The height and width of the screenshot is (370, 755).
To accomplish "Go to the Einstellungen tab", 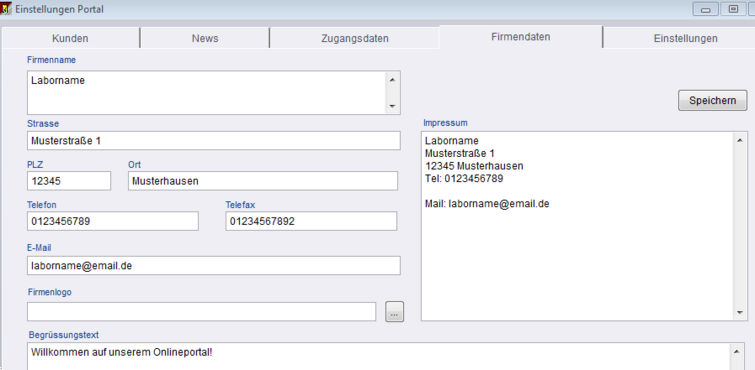I will pyautogui.click(x=685, y=39).
